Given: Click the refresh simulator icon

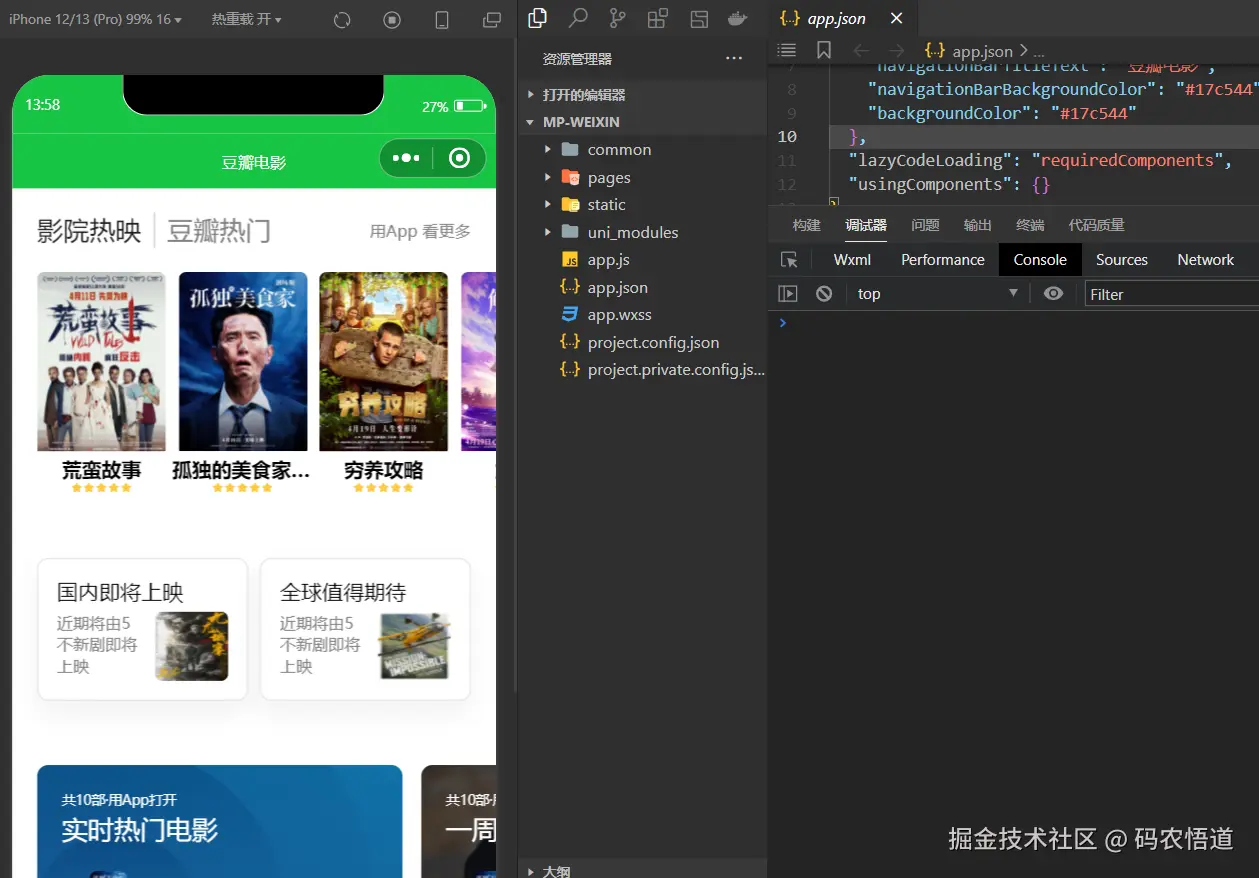Looking at the screenshot, I should point(342,19).
